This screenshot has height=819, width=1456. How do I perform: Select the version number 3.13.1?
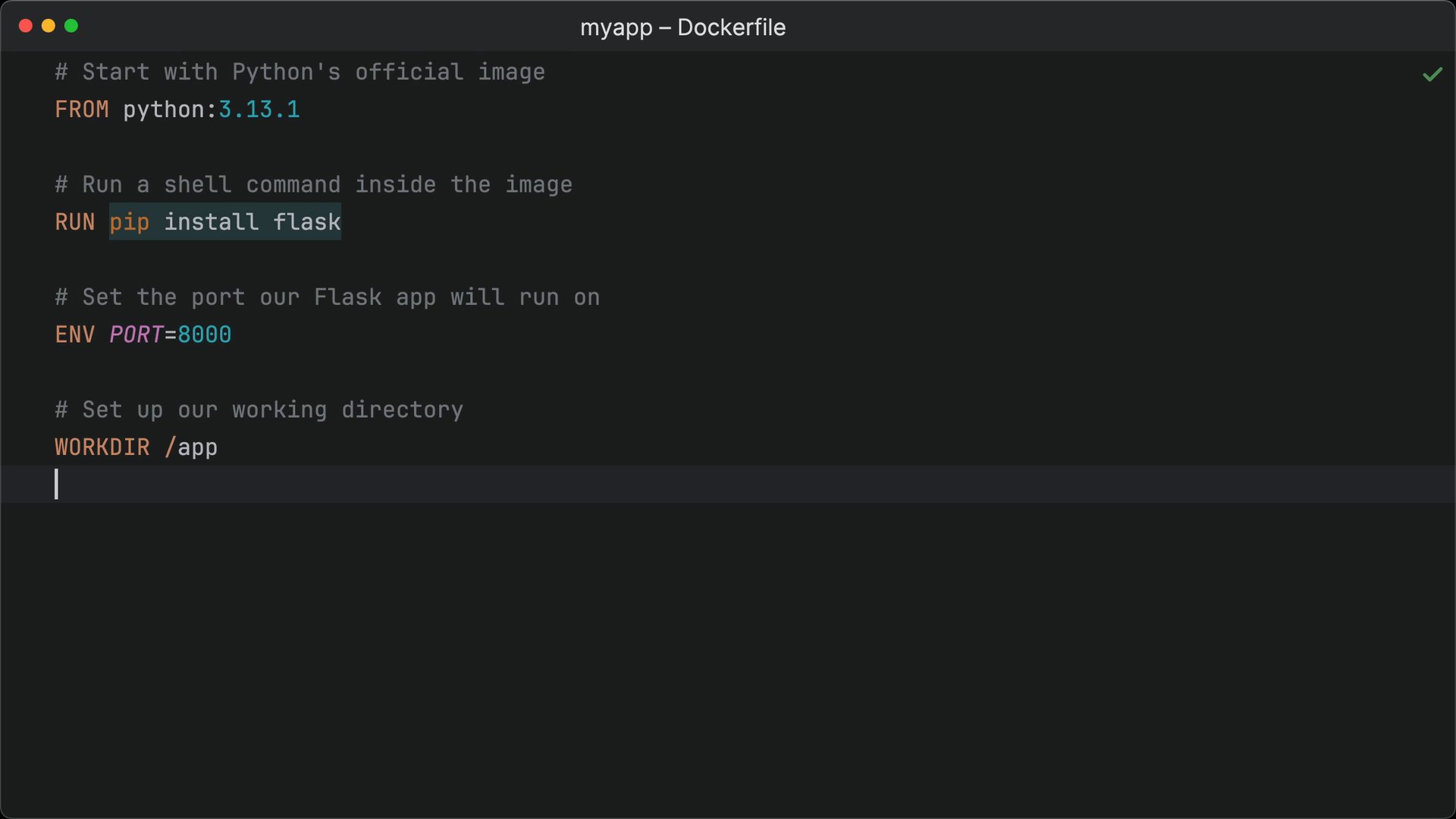tap(259, 109)
